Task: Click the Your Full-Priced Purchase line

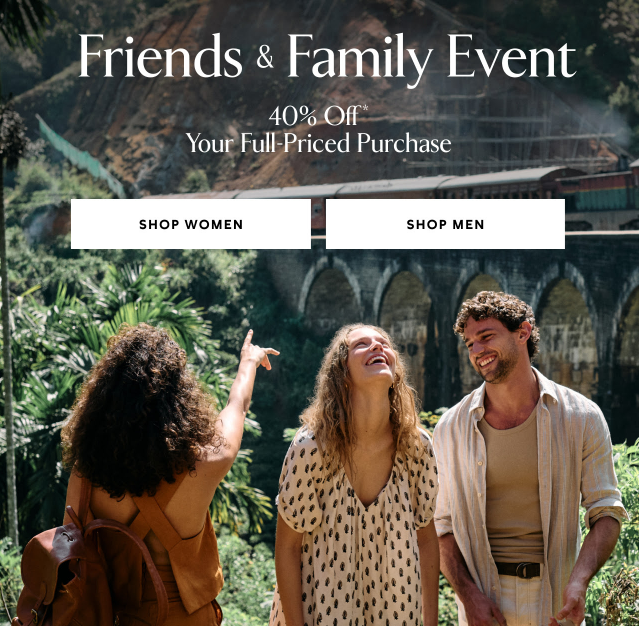Action: pos(319,143)
